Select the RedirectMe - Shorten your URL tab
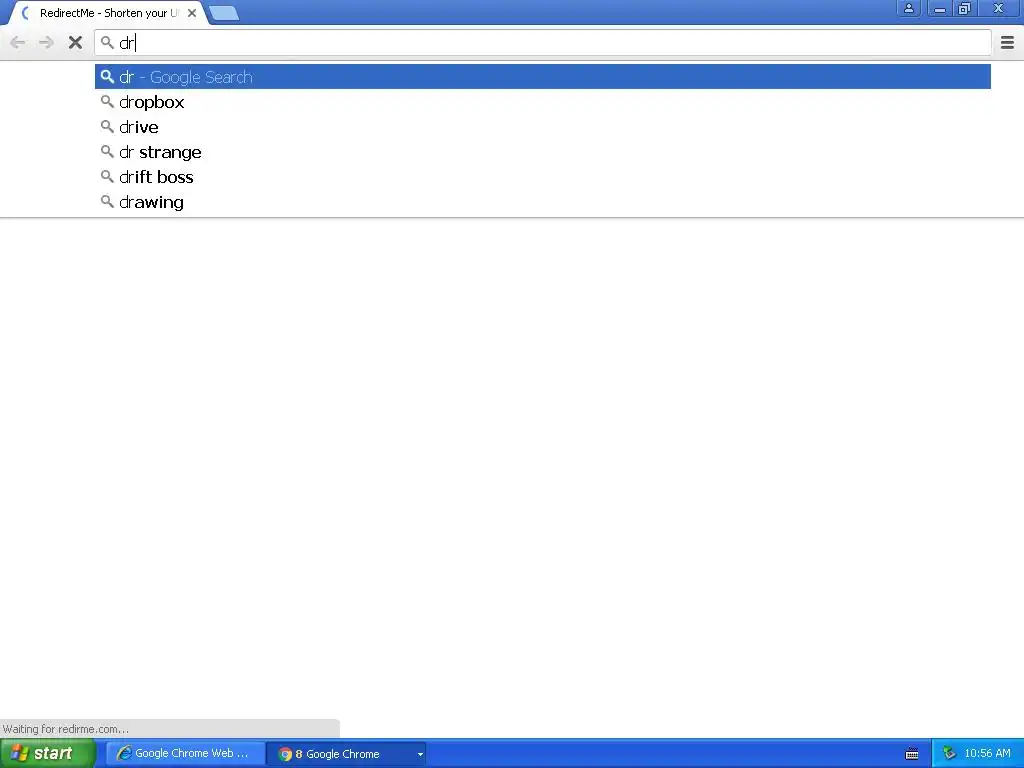The height and width of the screenshot is (768, 1024). click(109, 13)
